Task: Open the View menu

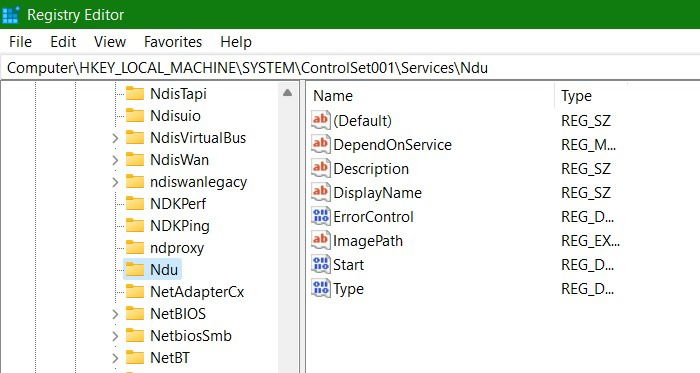Action: [x=110, y=42]
